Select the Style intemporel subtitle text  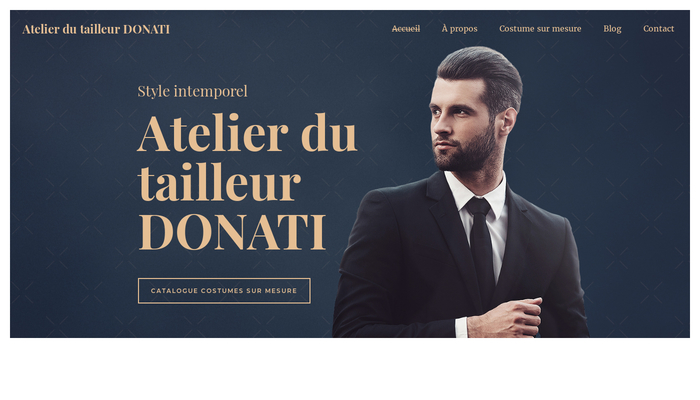point(192,91)
